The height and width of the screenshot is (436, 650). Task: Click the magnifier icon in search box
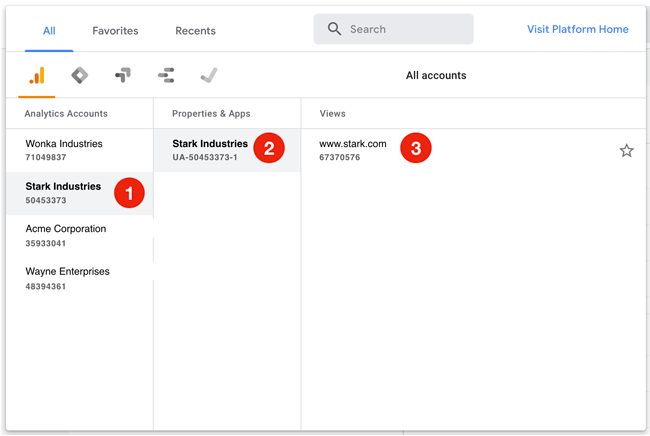click(334, 29)
